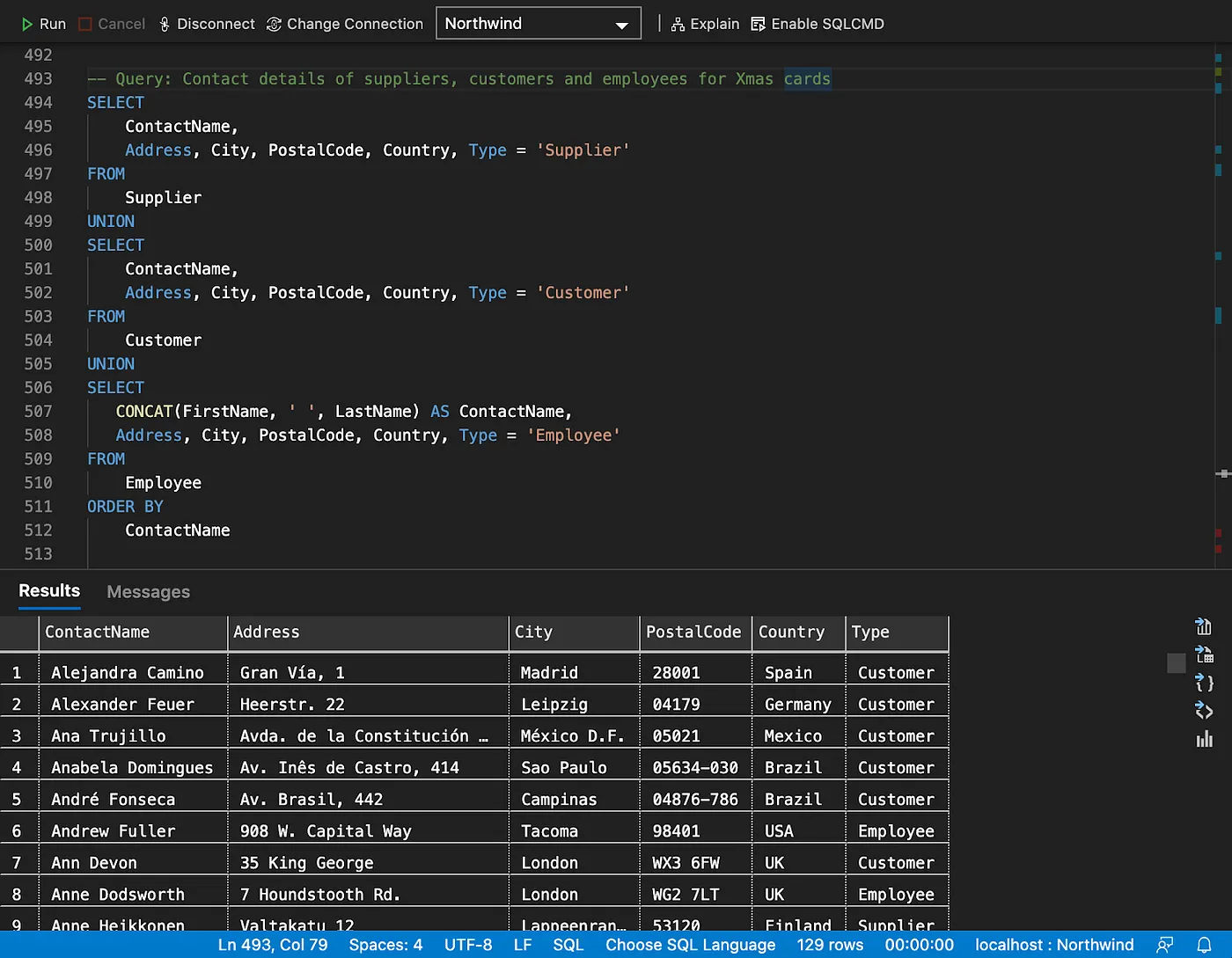Open the feedback icon in status bar
This screenshot has height=958, width=1232.
coord(1165,945)
